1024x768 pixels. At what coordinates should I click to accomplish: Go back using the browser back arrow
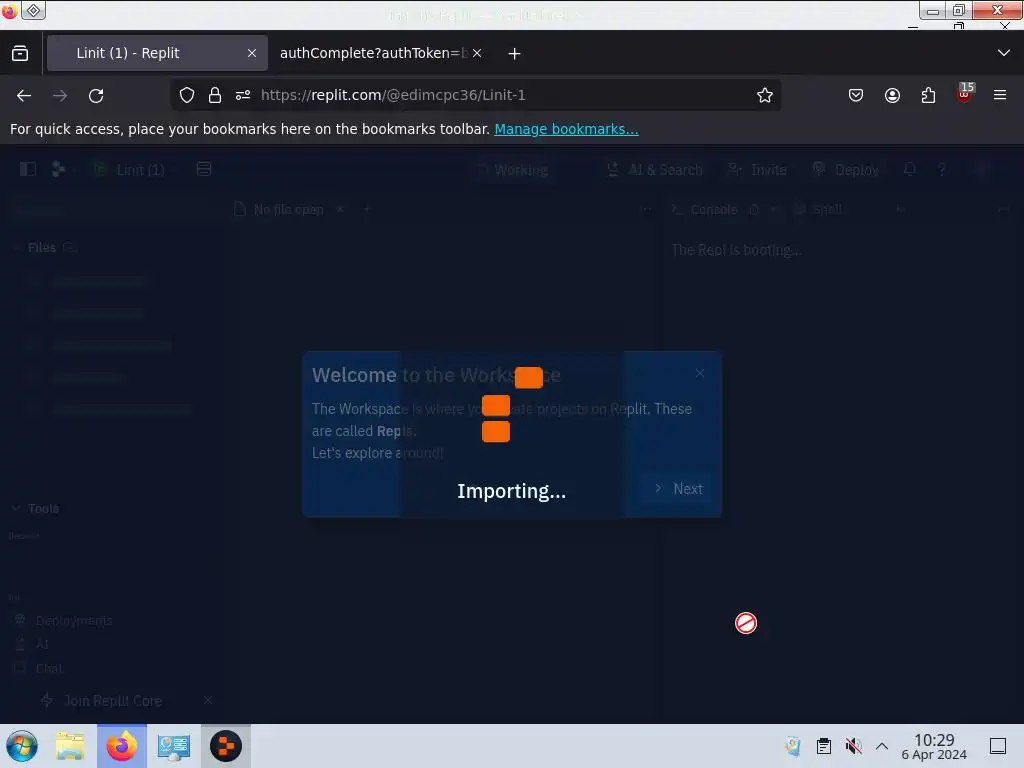24,95
